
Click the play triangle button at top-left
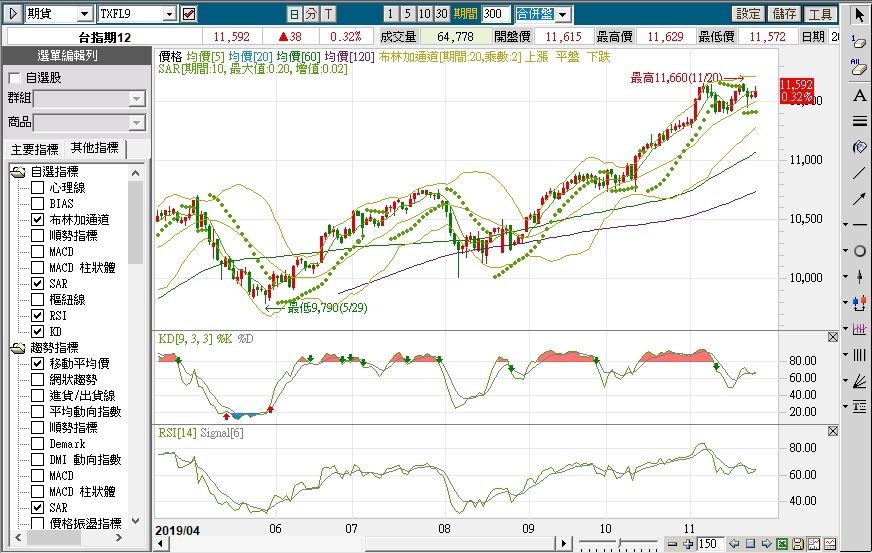13,14
